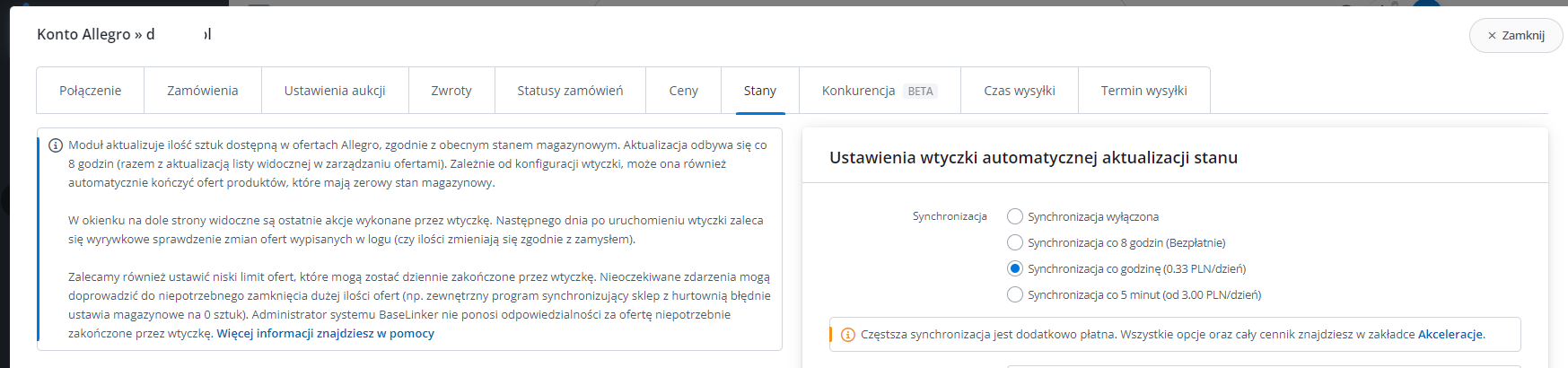
Task: Select 'Synchronizacja co 8 godzin' radio option
Action: [1015, 242]
